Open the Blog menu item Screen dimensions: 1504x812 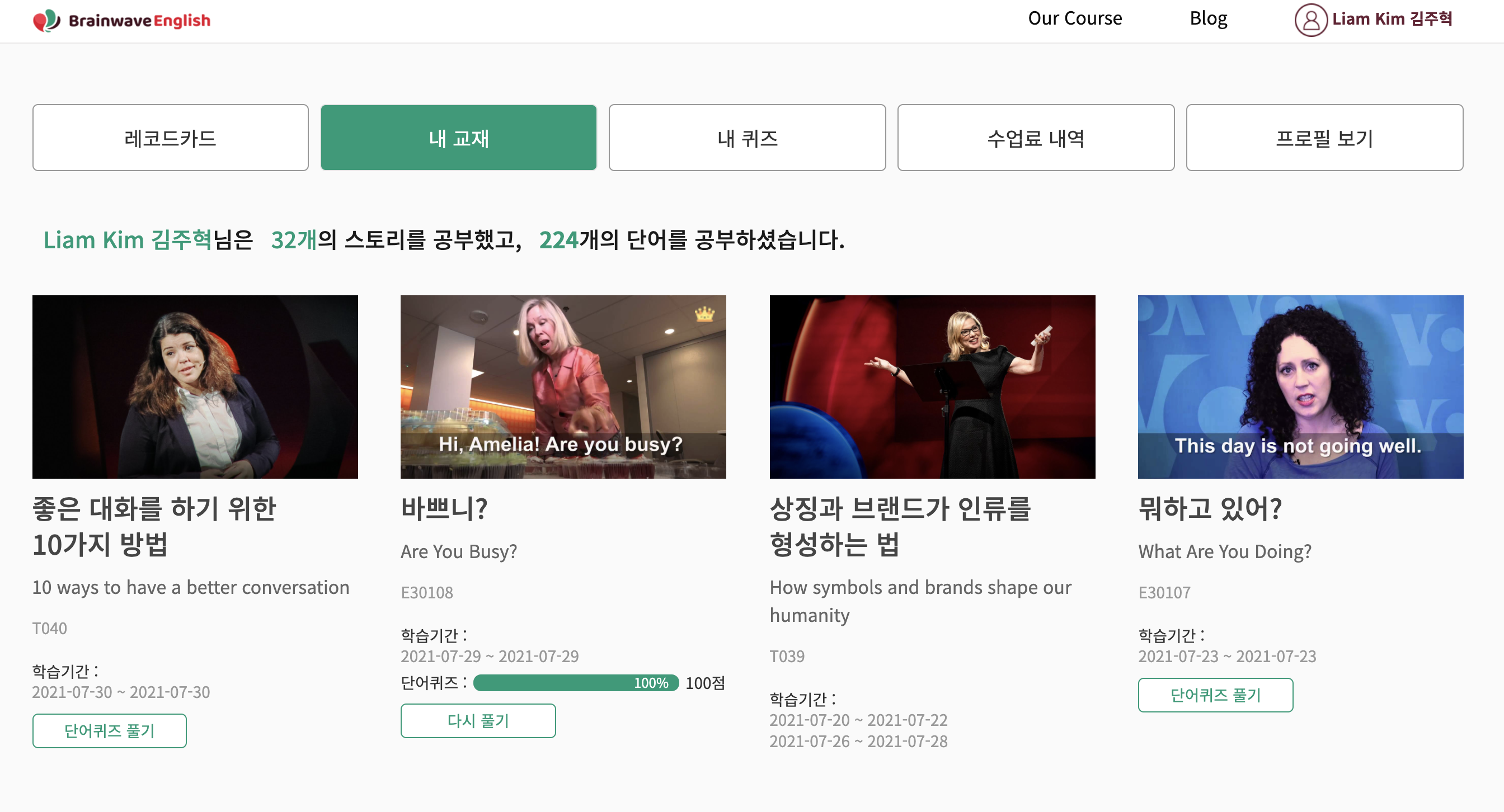tap(1208, 18)
